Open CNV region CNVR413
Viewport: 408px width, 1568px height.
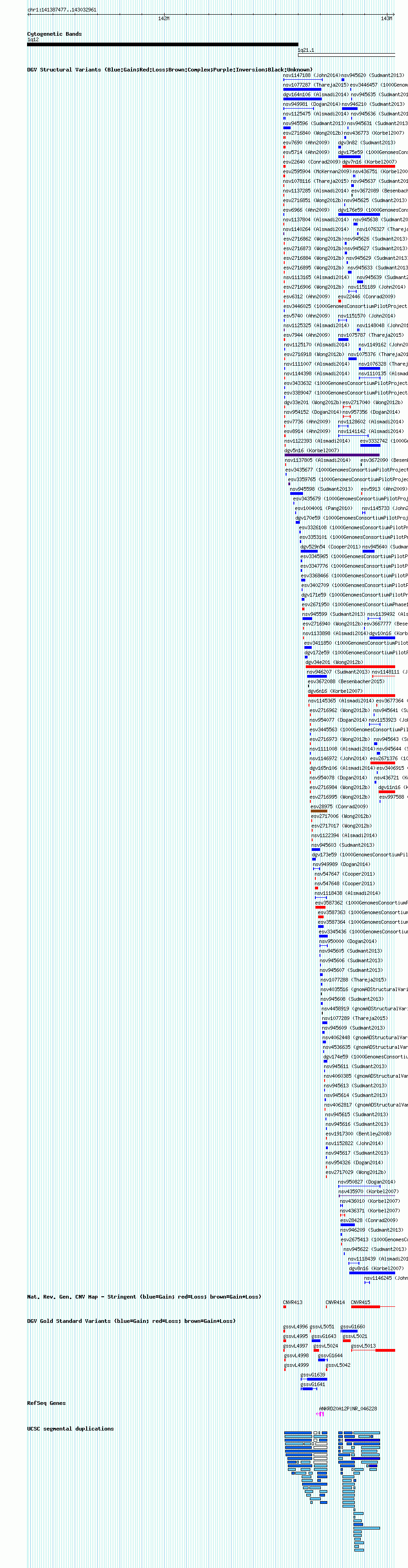click(292, 1303)
